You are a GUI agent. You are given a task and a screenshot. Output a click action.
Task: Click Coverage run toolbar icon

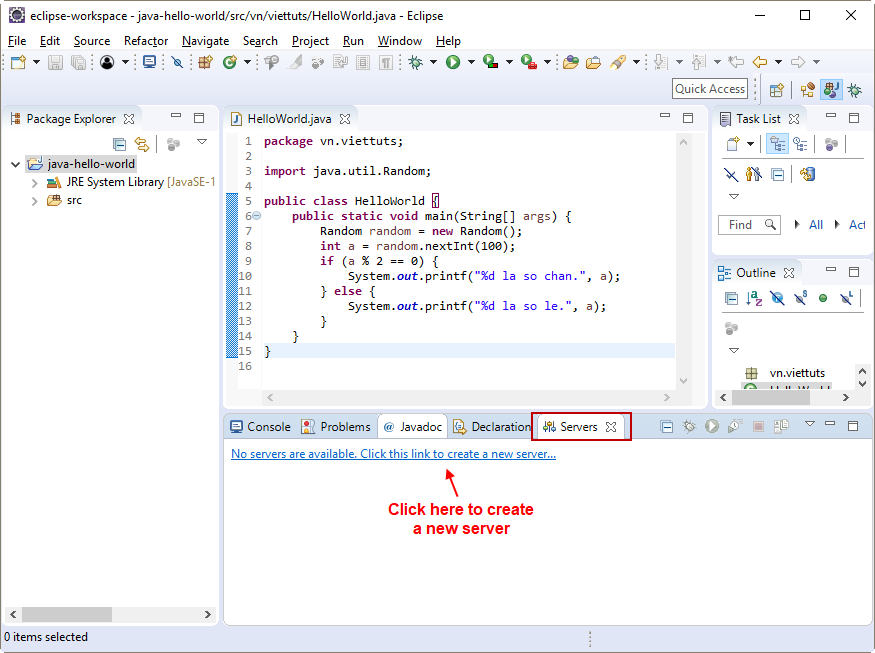click(x=491, y=62)
